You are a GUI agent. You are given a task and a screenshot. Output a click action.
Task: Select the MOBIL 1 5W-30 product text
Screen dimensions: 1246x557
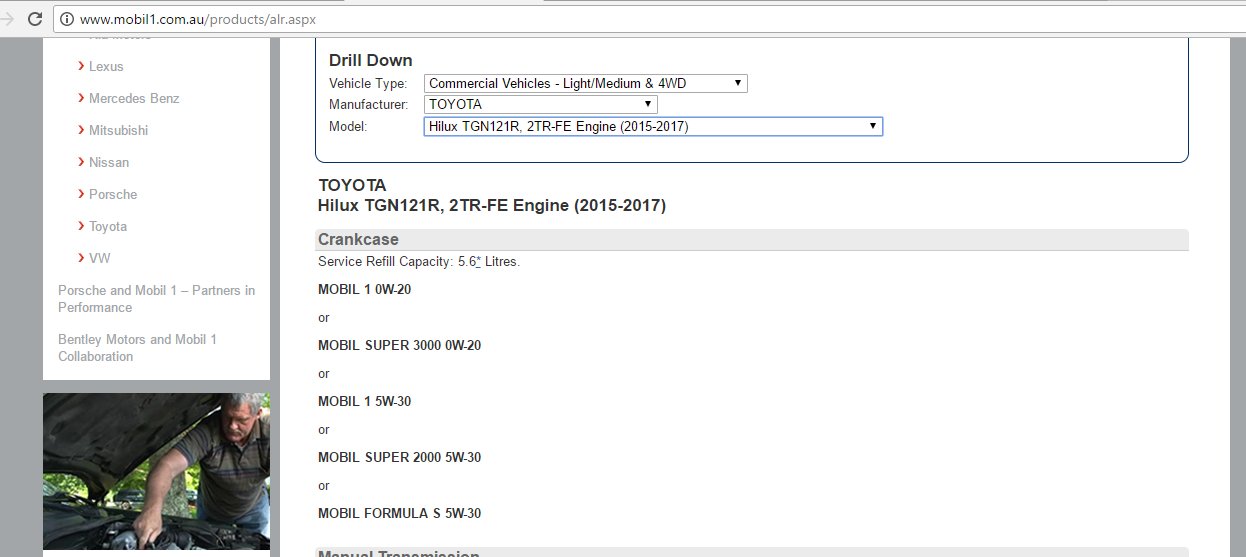(364, 401)
